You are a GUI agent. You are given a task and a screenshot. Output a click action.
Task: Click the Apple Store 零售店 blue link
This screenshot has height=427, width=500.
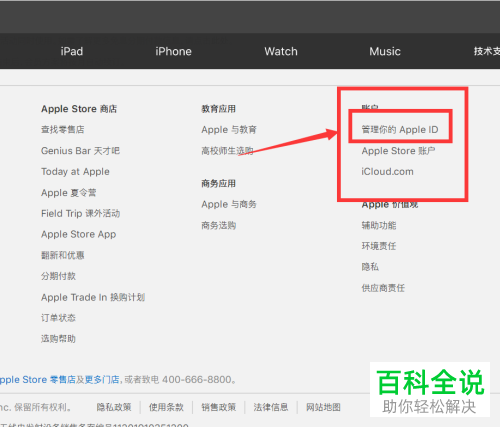pyautogui.click(x=38, y=380)
